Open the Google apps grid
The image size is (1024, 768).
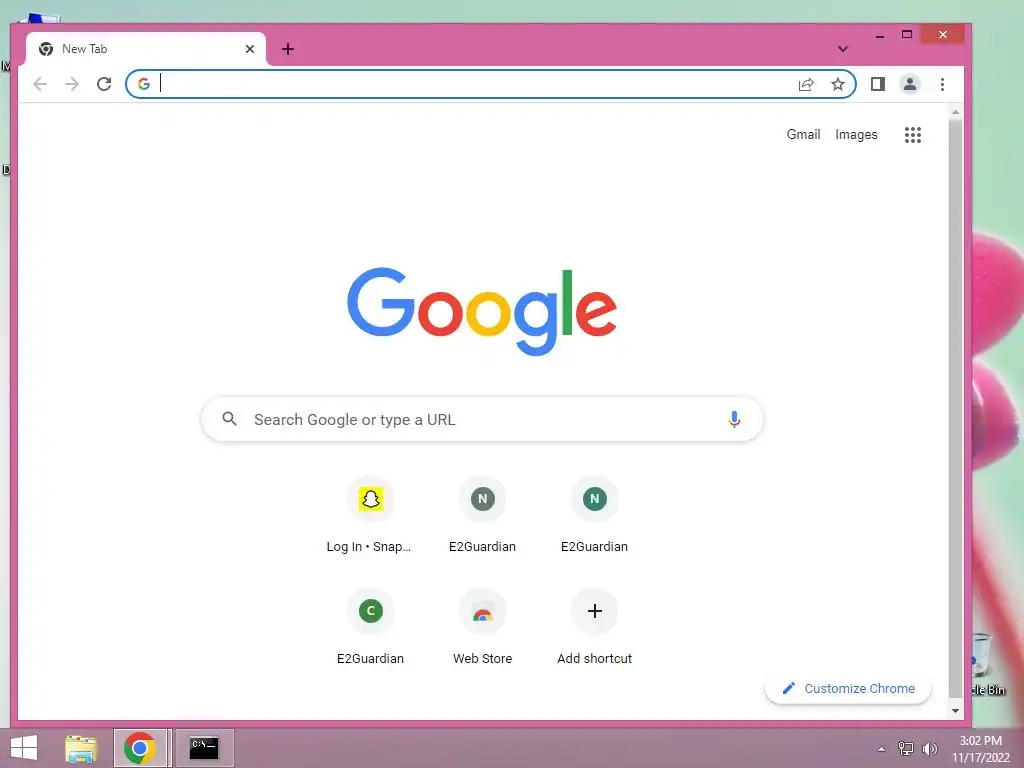[912, 135]
